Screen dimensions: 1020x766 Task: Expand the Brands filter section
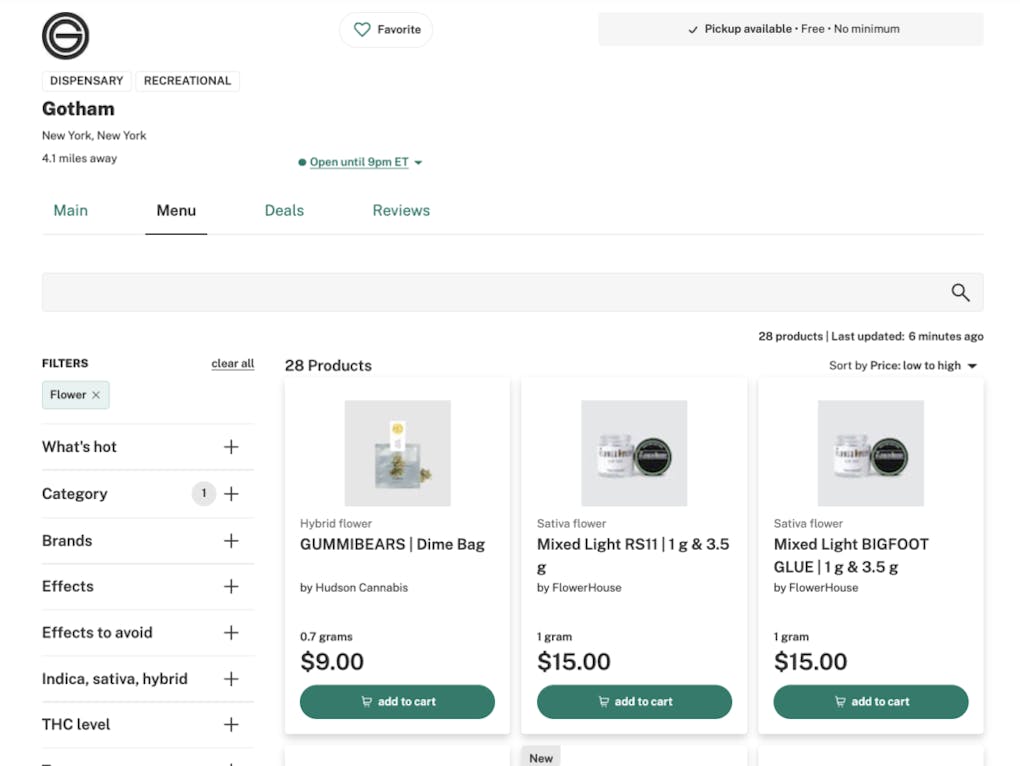(231, 541)
